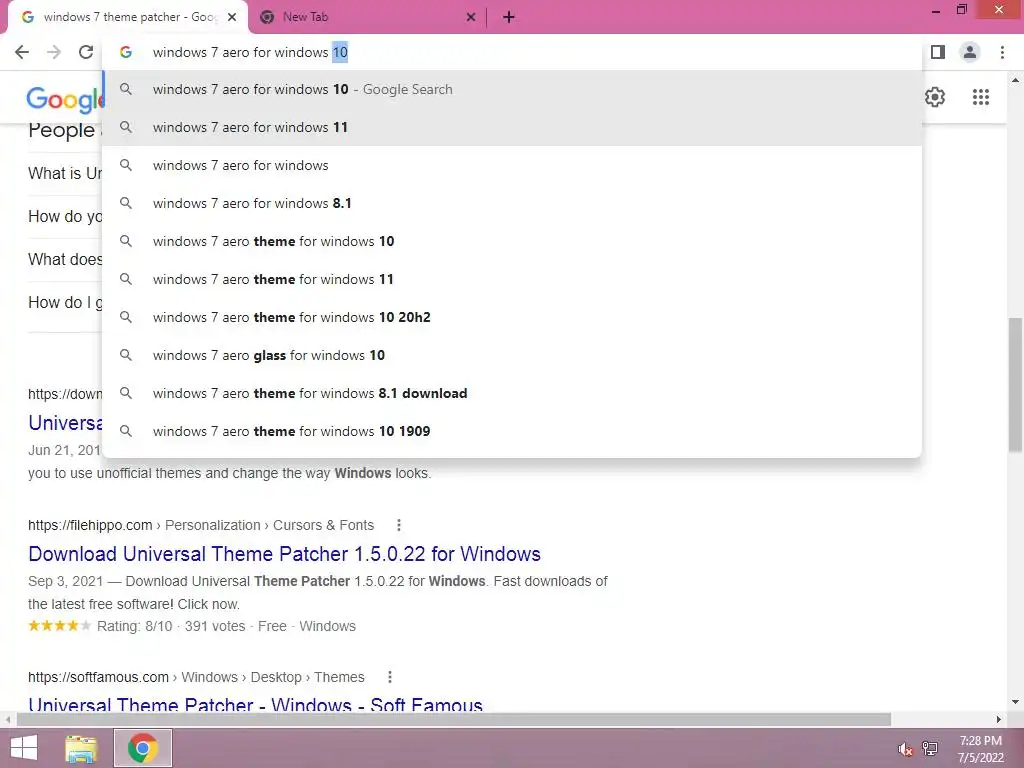The width and height of the screenshot is (1024, 768).
Task: Choose suggestion ending in '8.1 download'
Action: (512, 393)
